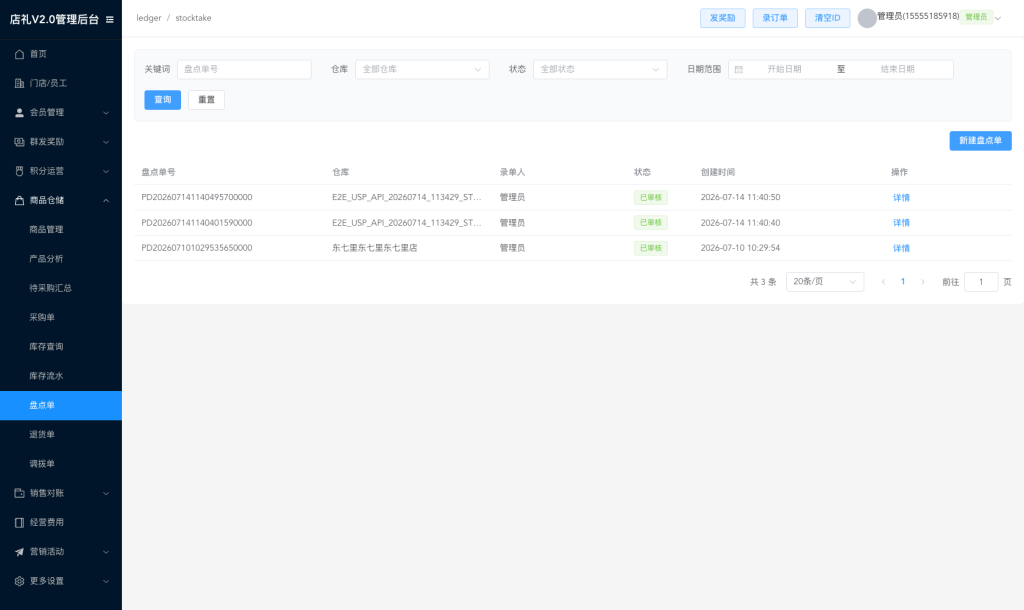Click the 发奖励 button in header
The height and width of the screenshot is (610, 1024).
point(722,18)
